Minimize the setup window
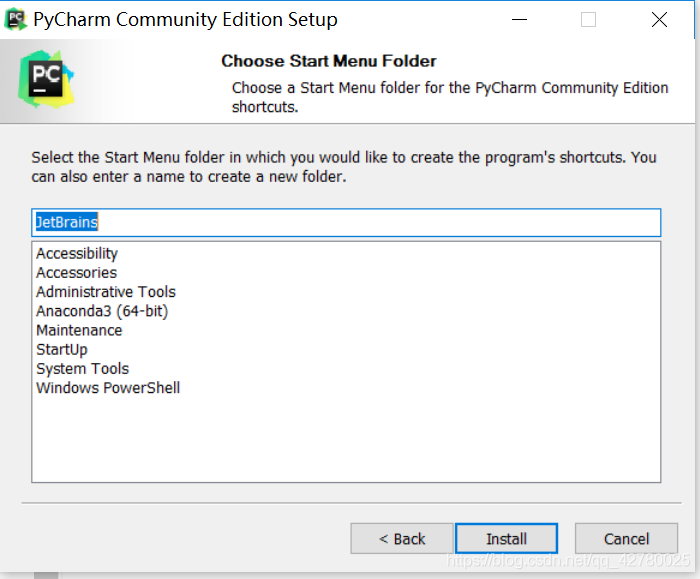The image size is (700, 579). click(519, 20)
